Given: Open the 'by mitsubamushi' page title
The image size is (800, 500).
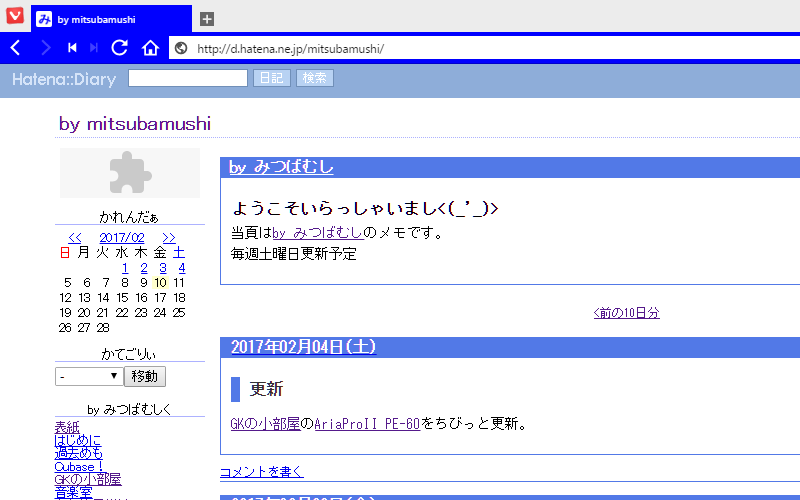Looking at the screenshot, I should click(135, 124).
